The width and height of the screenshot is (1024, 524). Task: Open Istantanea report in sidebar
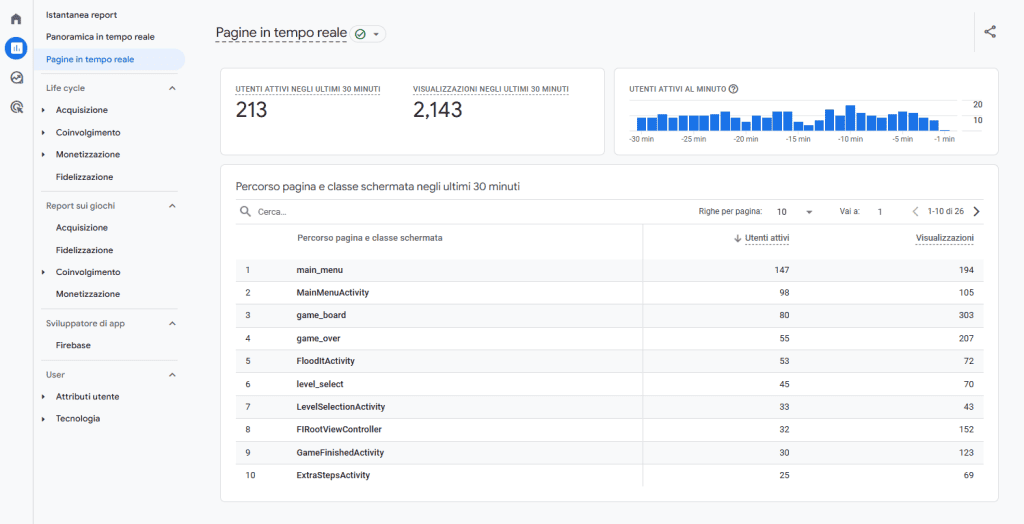82,14
